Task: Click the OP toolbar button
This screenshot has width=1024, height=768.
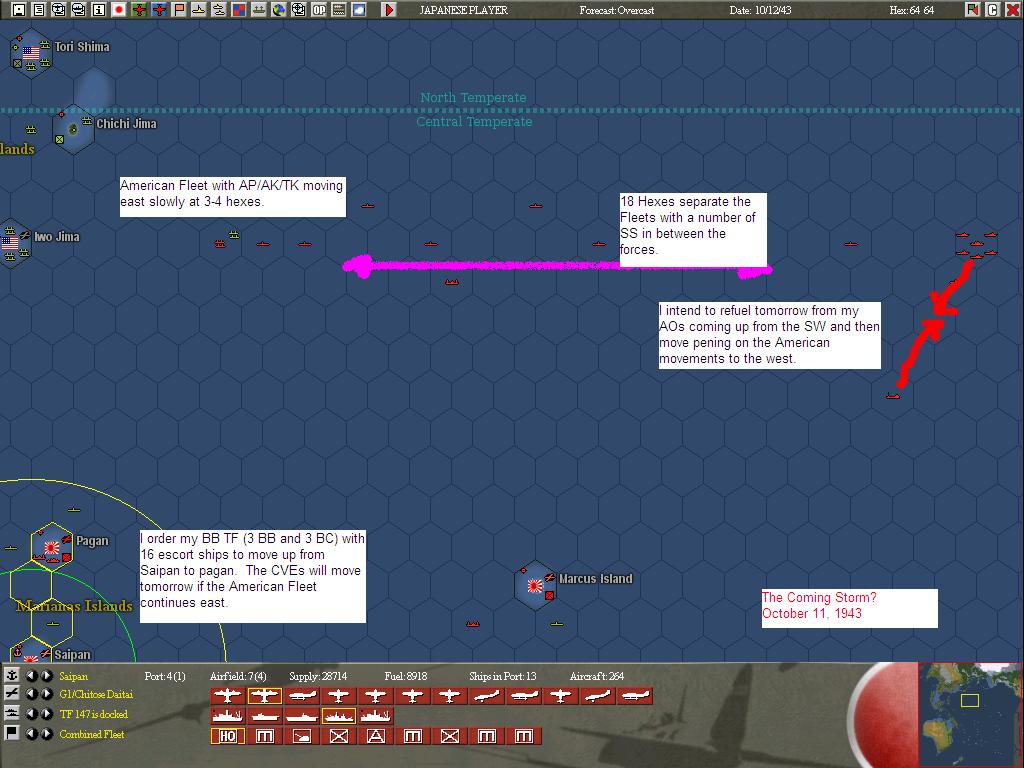Action: click(319, 10)
